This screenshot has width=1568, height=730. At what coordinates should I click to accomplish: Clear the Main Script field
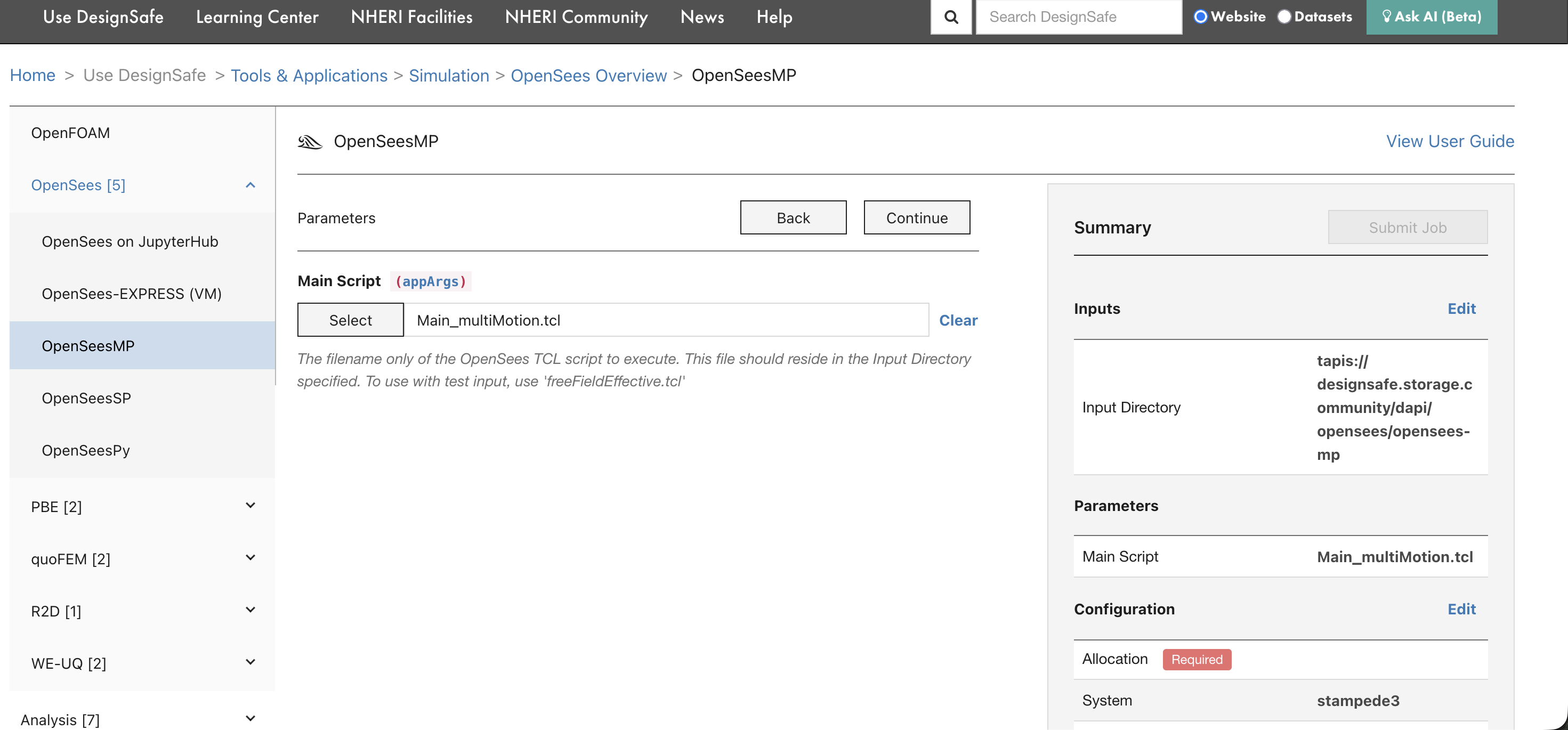(x=958, y=321)
